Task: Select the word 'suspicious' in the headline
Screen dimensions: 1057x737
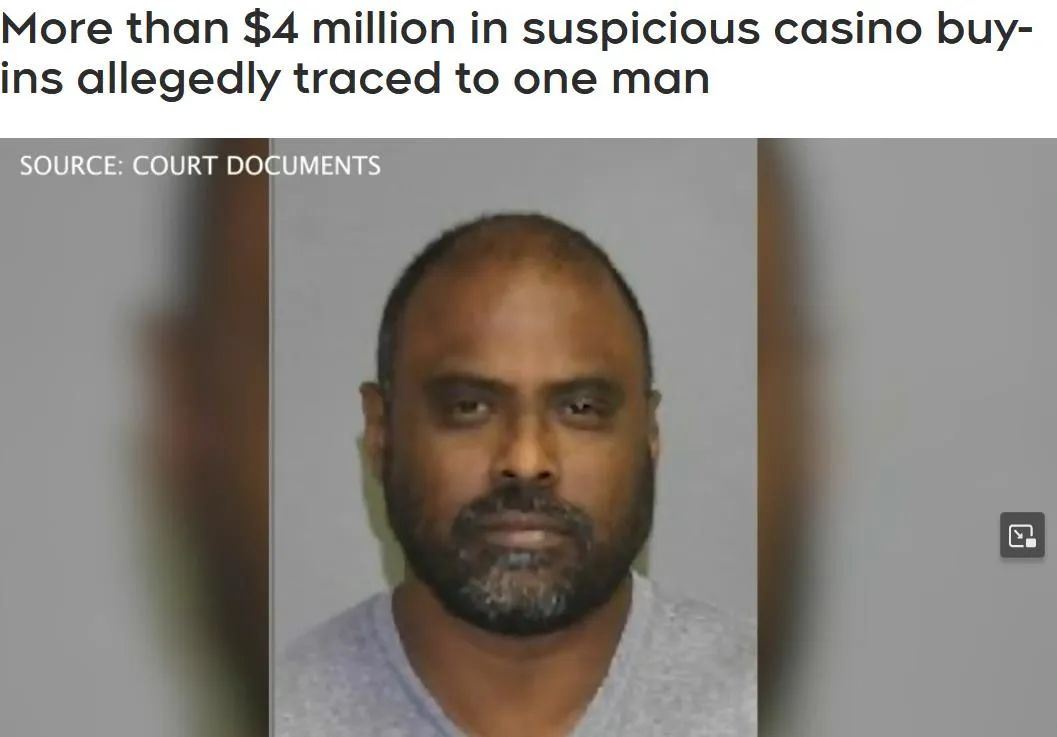Action: click(x=641, y=31)
